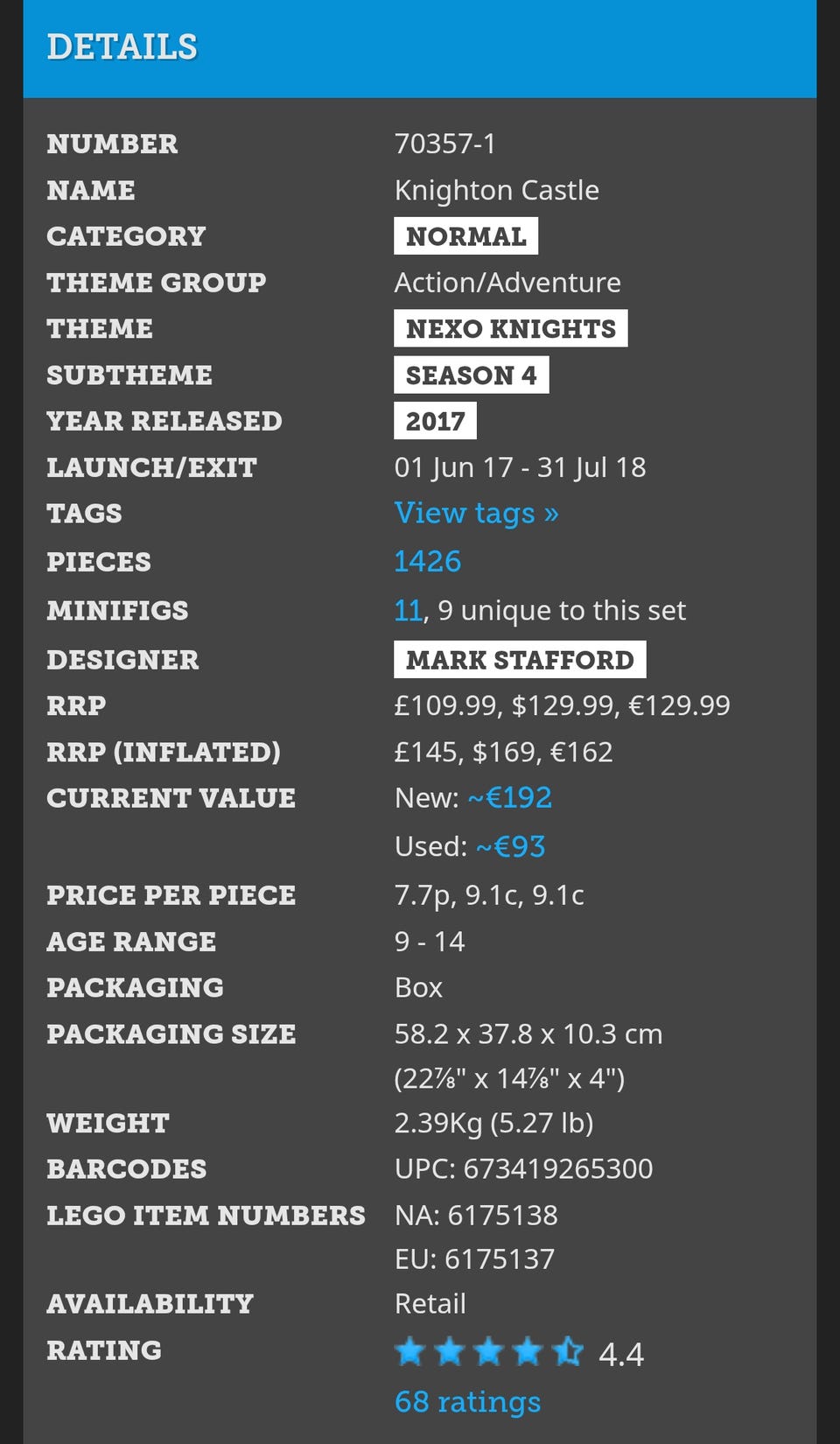Select the MARK STAFFORD designer tag
This screenshot has height=1444, width=840.
pos(520,660)
